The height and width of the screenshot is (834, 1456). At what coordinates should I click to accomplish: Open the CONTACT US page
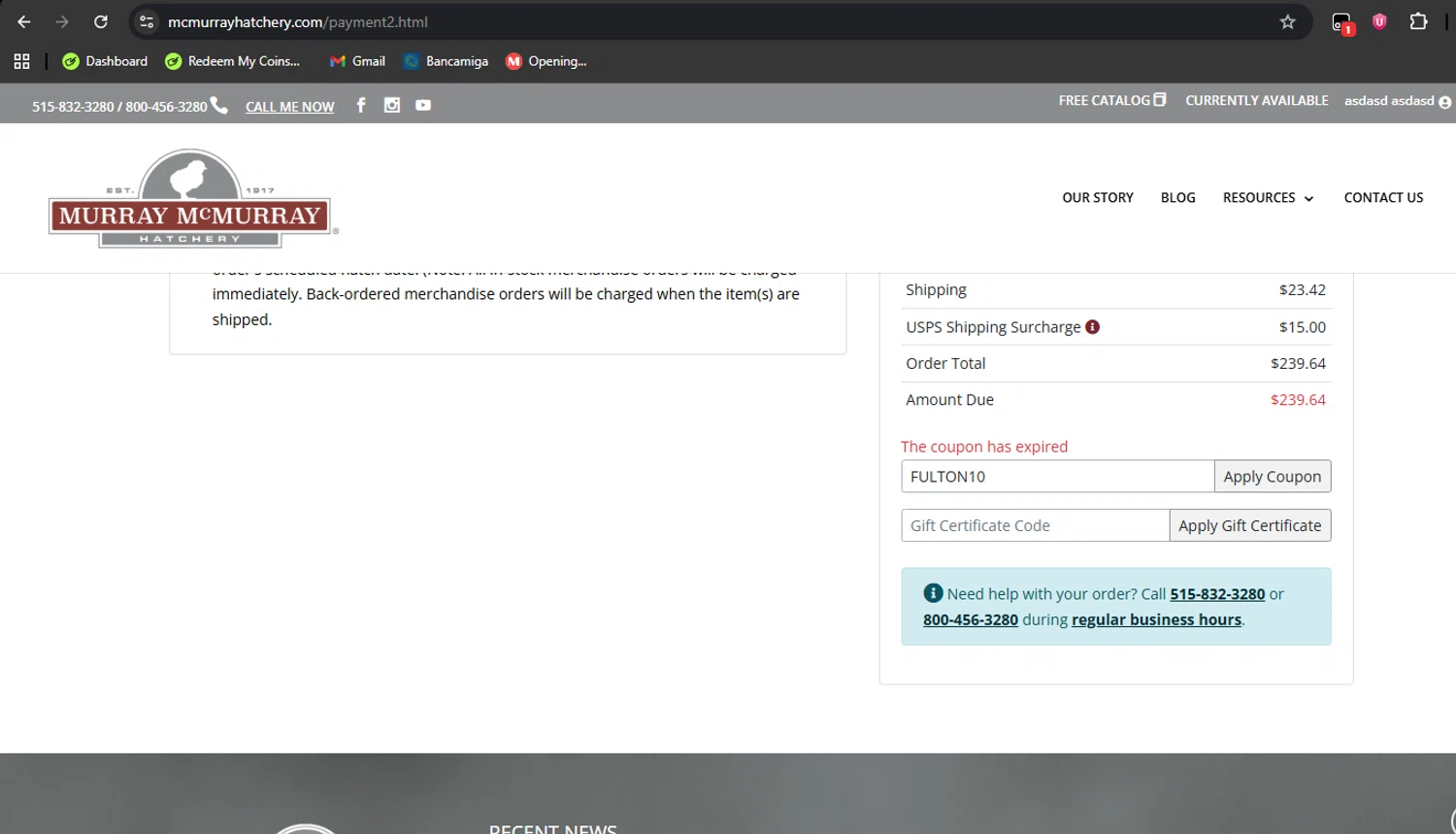(x=1383, y=197)
